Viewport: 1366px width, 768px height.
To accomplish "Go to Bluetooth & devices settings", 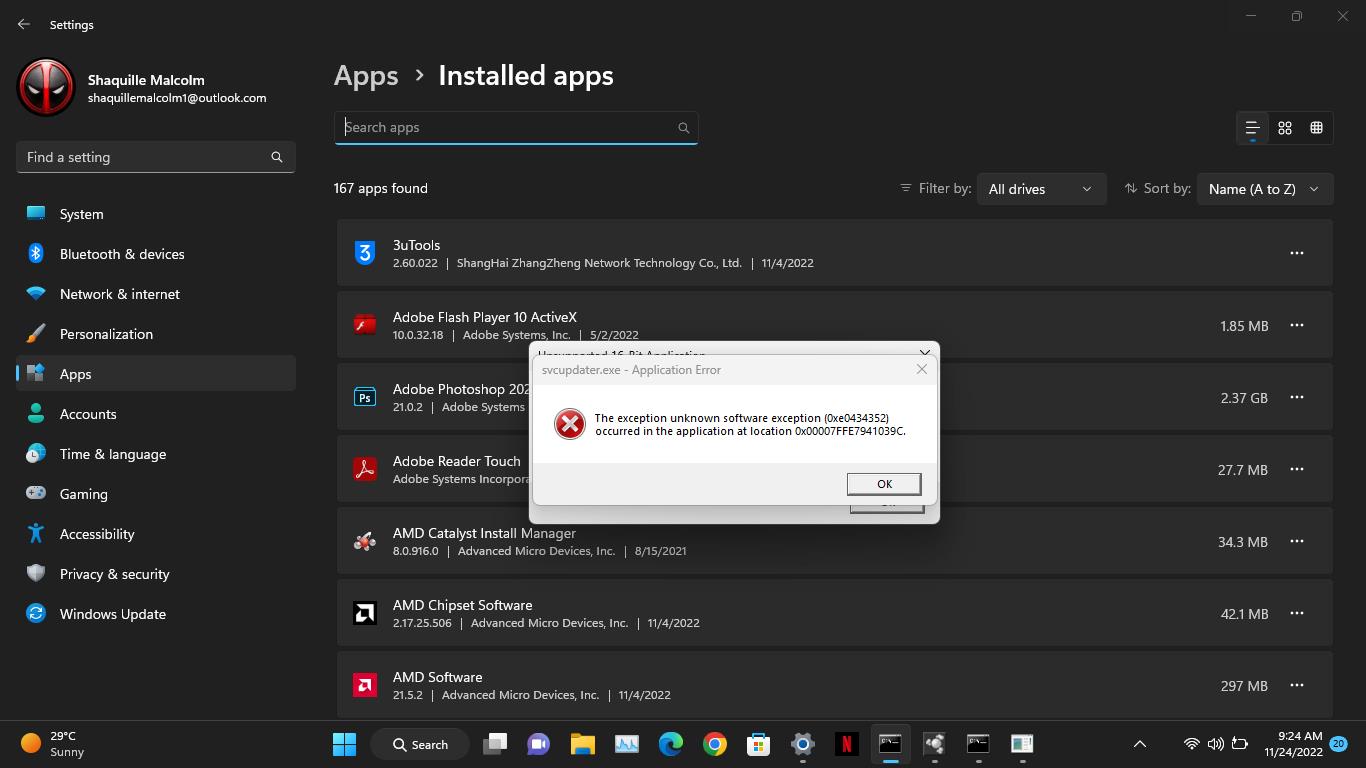I will pyautogui.click(x=121, y=254).
